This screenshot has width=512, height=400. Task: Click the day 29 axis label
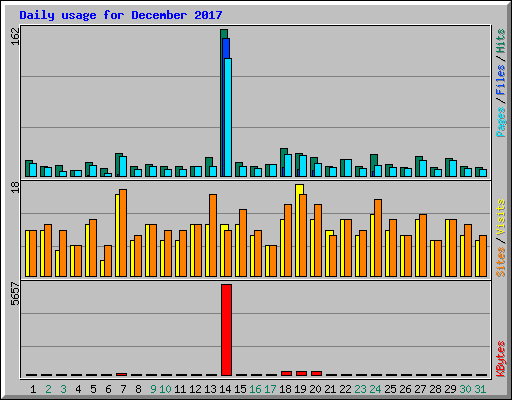coord(450,389)
